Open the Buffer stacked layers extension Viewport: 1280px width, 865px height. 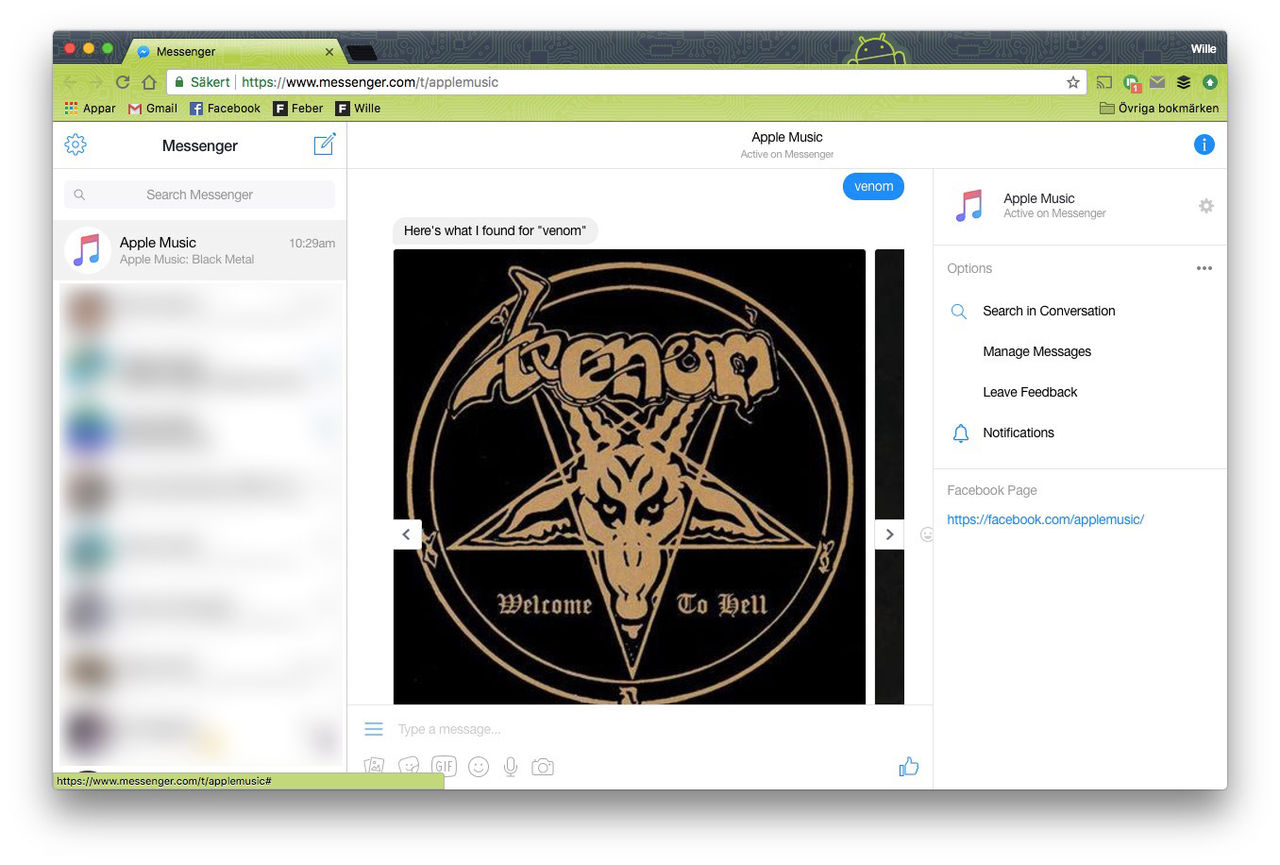1183,82
